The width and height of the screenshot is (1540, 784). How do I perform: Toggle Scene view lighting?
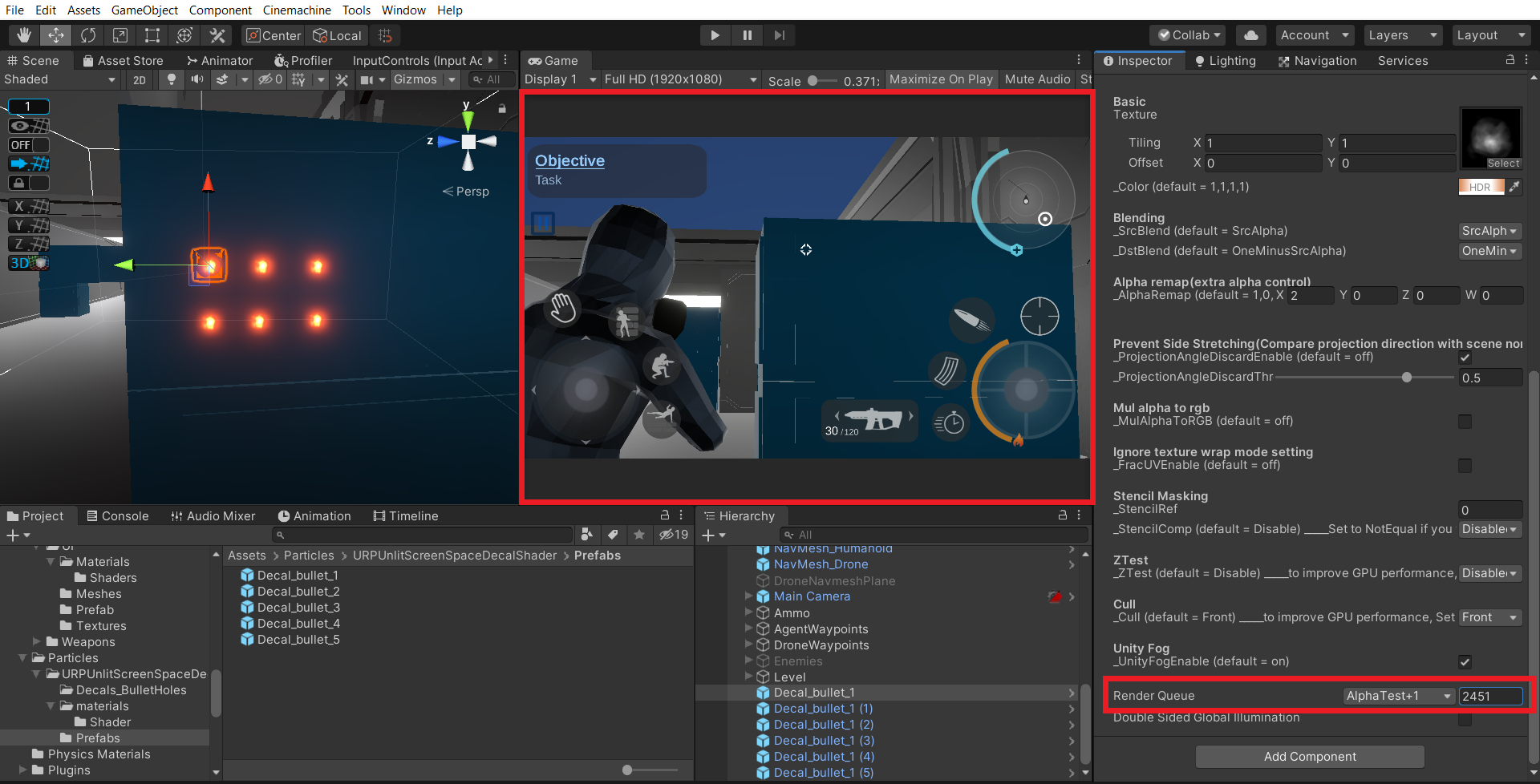(172, 79)
